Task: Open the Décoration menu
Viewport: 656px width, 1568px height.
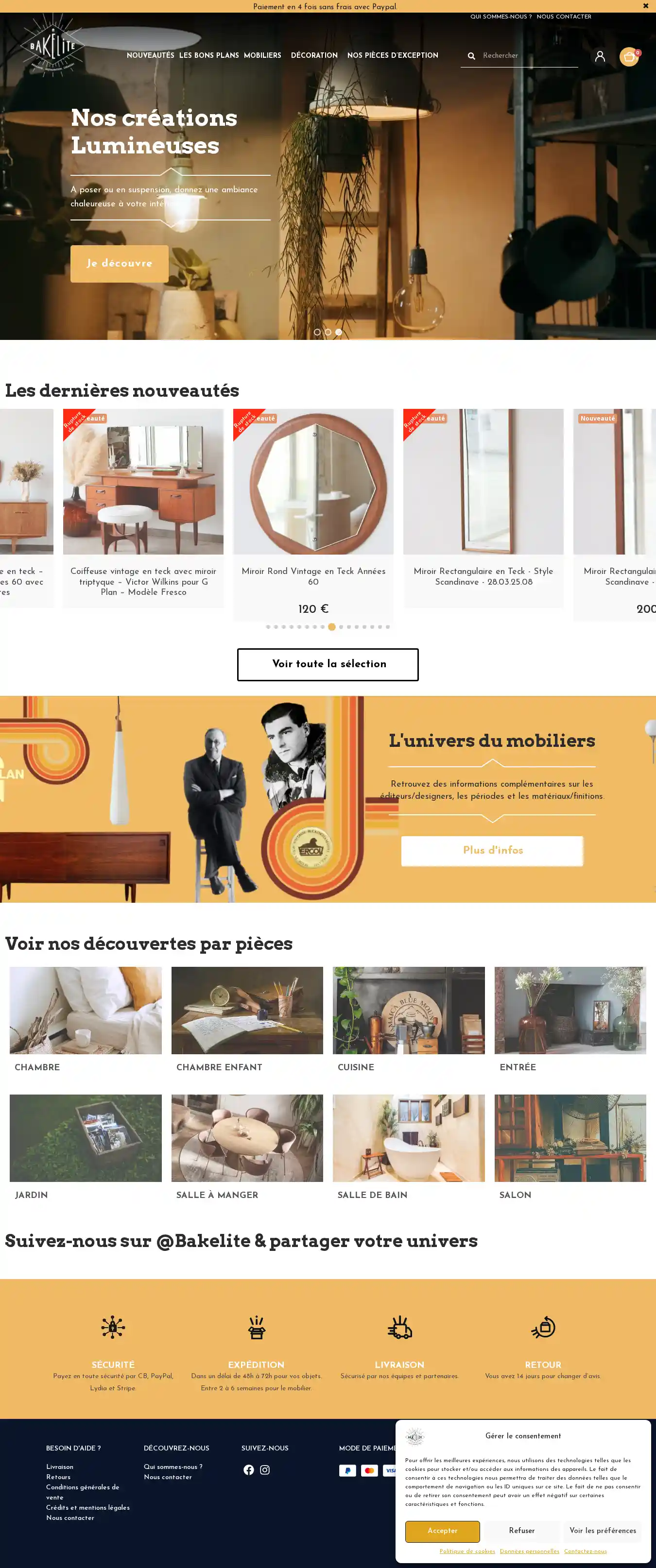Action: (314, 55)
